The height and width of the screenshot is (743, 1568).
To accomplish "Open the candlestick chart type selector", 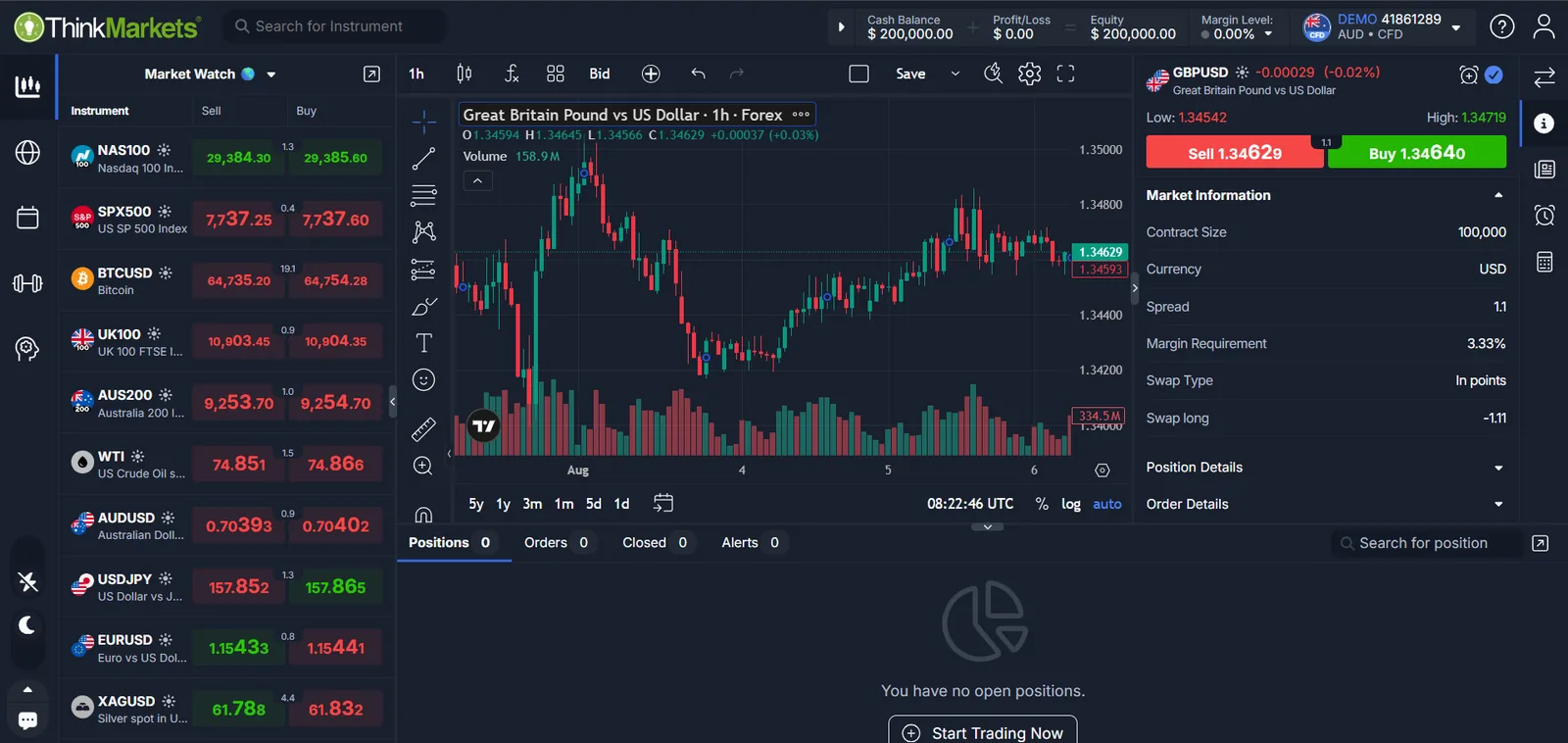I will 465,74.
